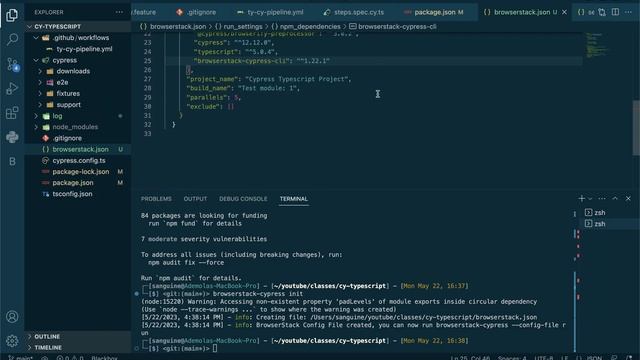Viewport: 640px width, 360px height.
Task: Open the Explorer view in activity bar
Action: [x=12, y=15]
